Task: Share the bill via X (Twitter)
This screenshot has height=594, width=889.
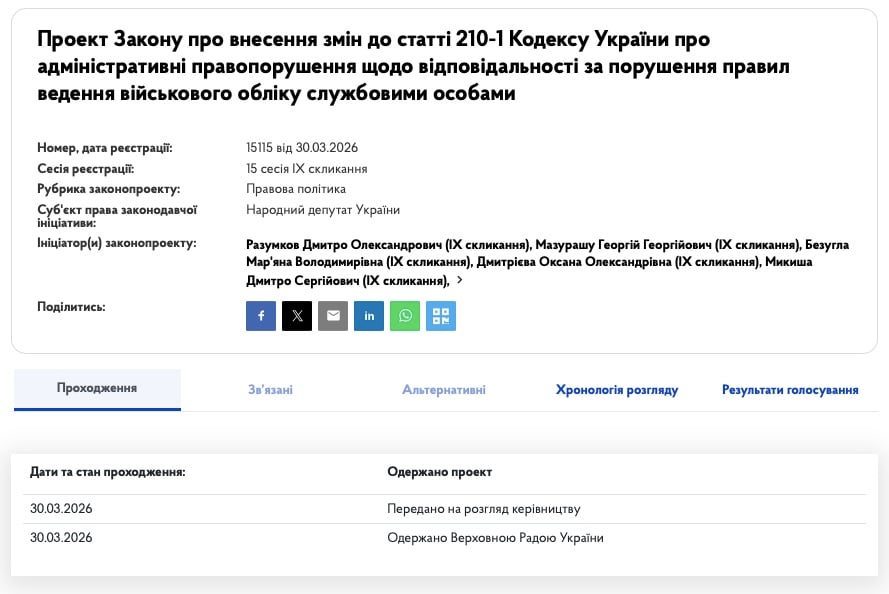Action: [x=297, y=316]
